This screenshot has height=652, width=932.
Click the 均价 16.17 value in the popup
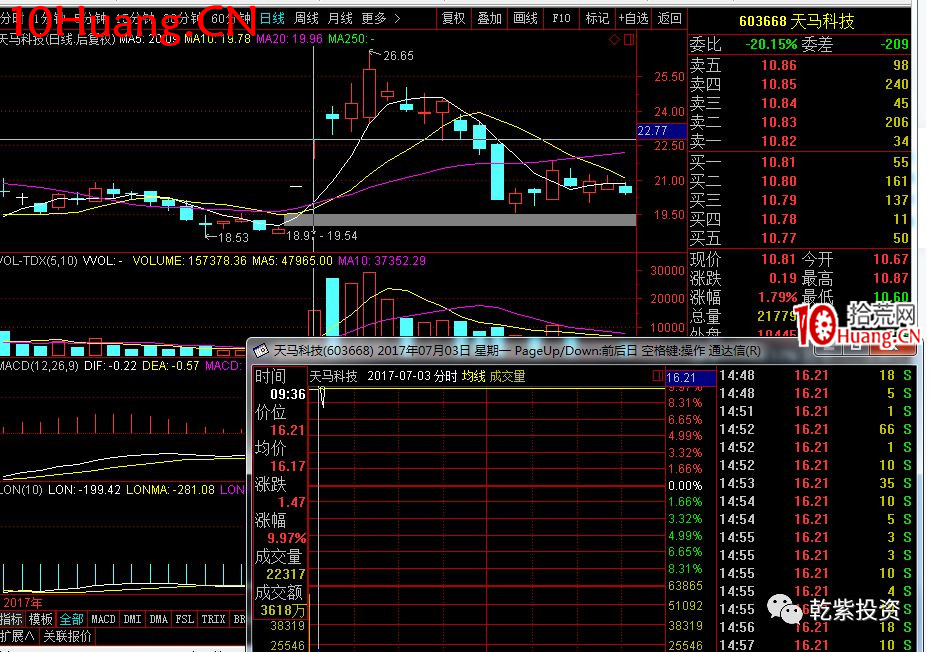(288, 466)
